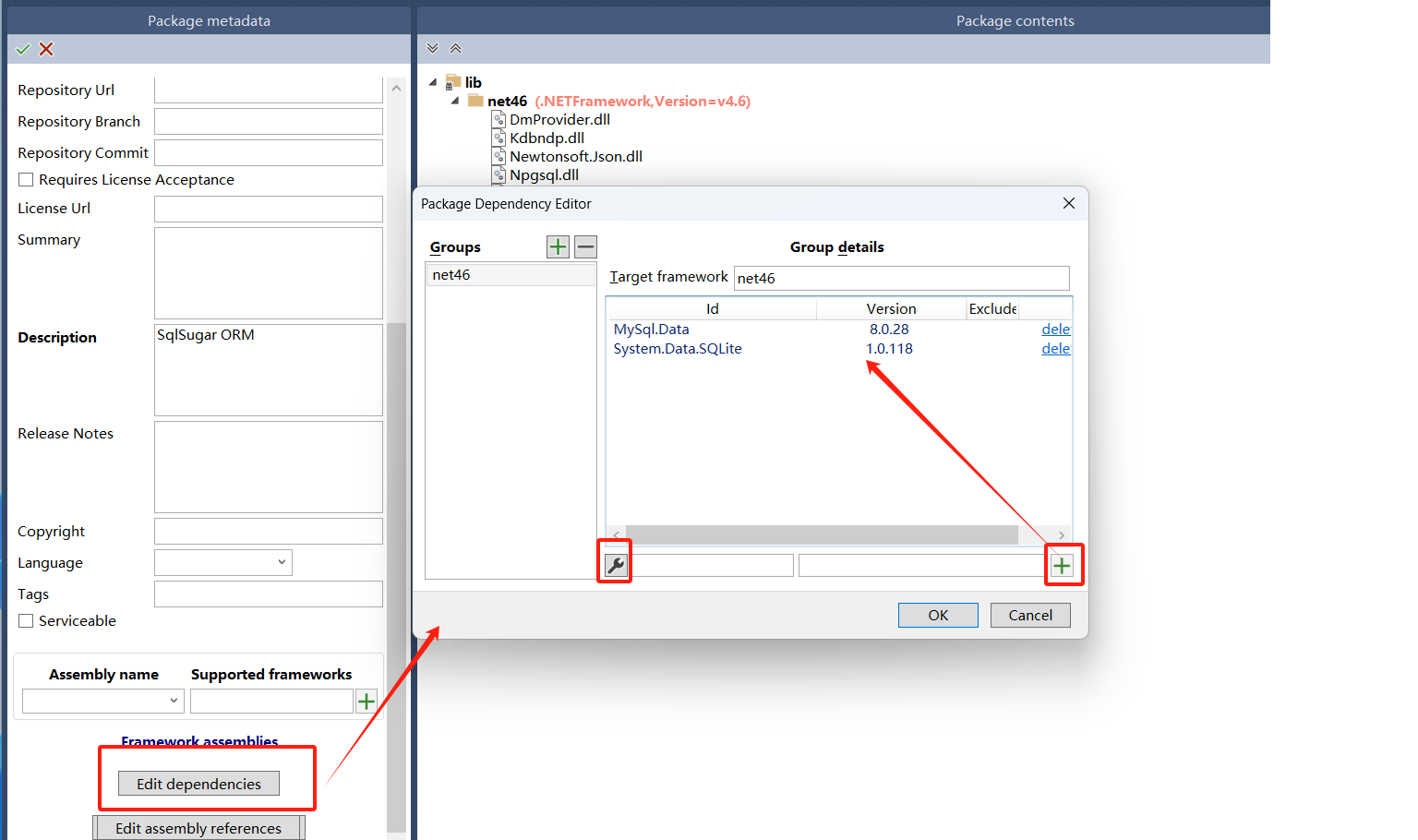Select Newtonsoft.Json.dll in package contents
This screenshot has height=840, width=1418.
[575, 156]
